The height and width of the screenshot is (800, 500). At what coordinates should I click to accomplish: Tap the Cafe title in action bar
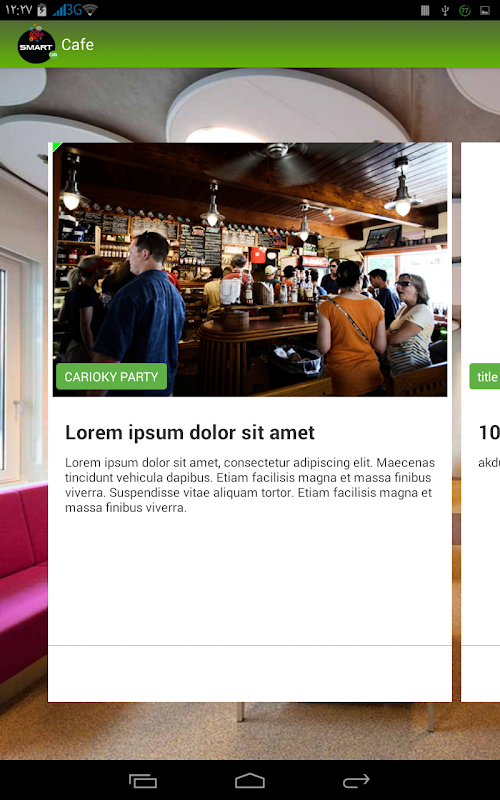pyautogui.click(x=78, y=45)
